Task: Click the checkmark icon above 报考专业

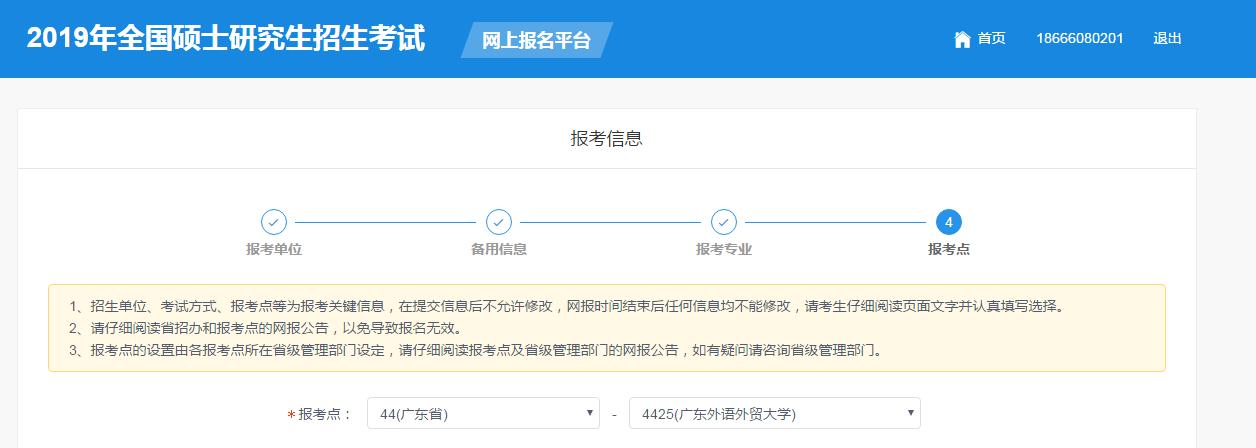Action: 724,222
